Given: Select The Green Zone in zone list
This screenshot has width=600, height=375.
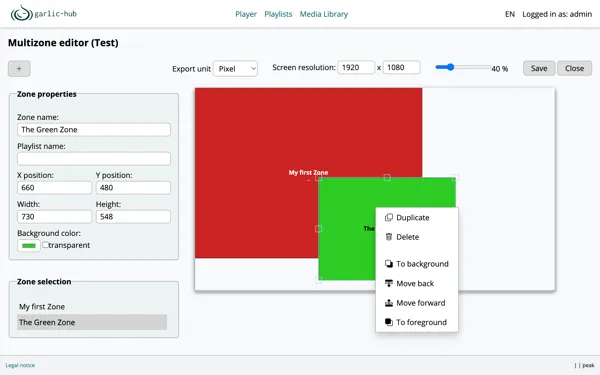Looking at the screenshot, I should click(92, 322).
